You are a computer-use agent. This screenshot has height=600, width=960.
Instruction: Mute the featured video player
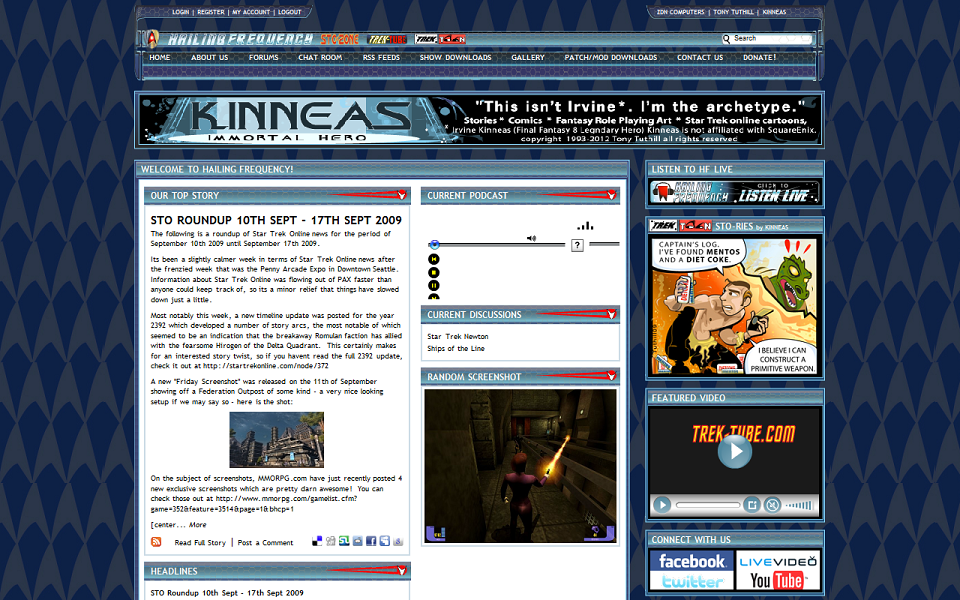coord(773,505)
